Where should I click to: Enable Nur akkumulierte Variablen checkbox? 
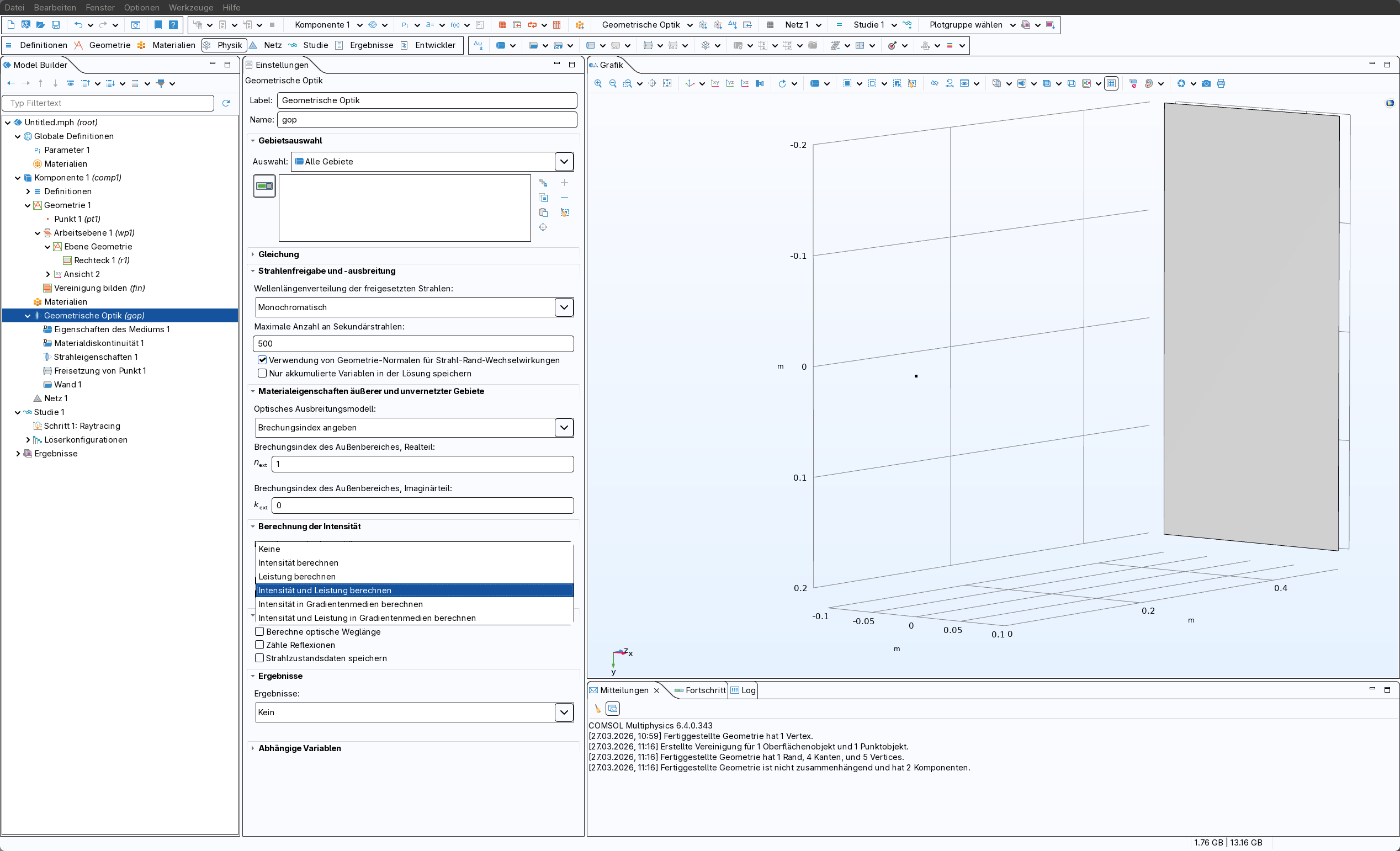262,373
